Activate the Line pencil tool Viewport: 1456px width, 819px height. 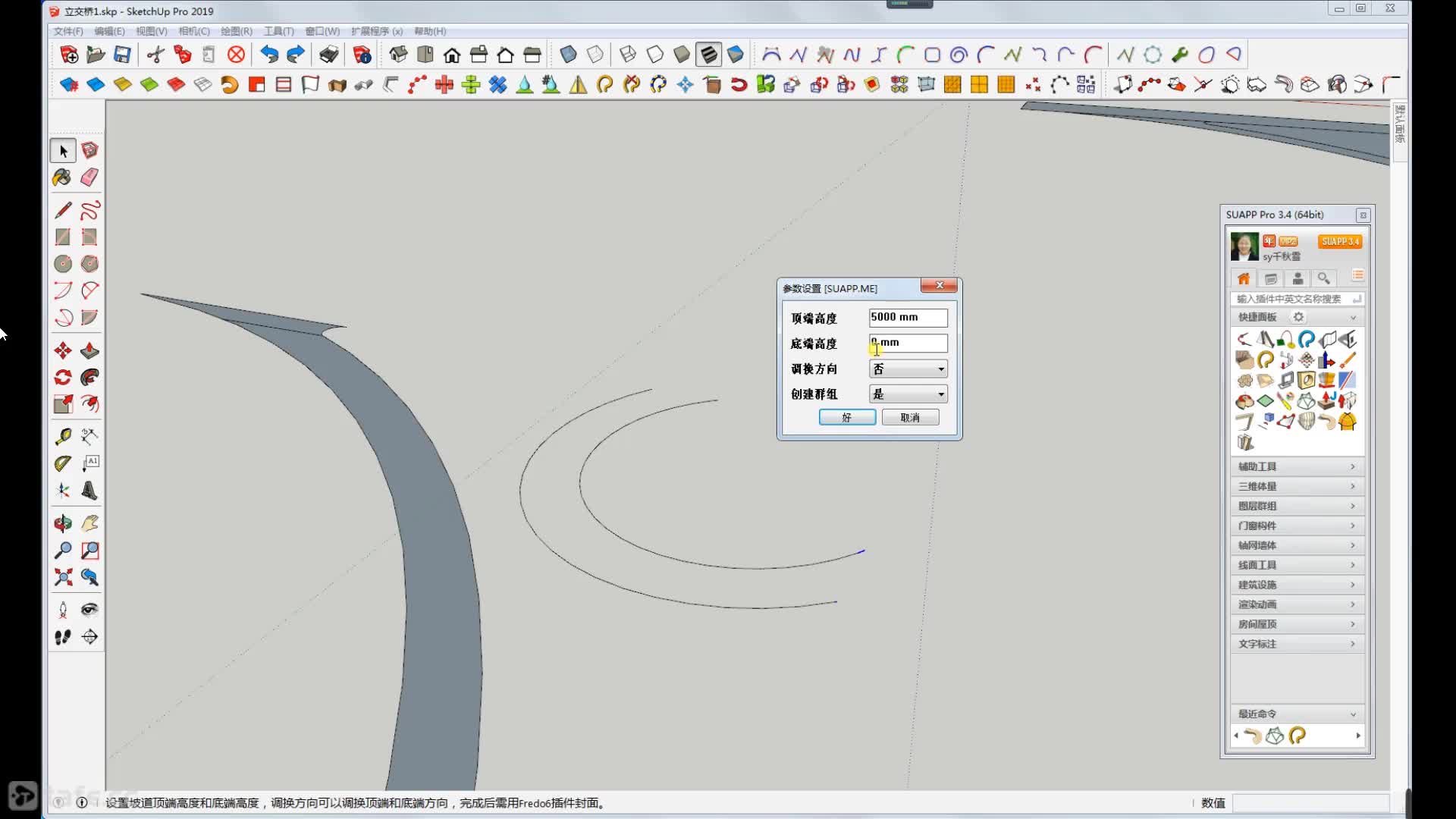click(63, 210)
